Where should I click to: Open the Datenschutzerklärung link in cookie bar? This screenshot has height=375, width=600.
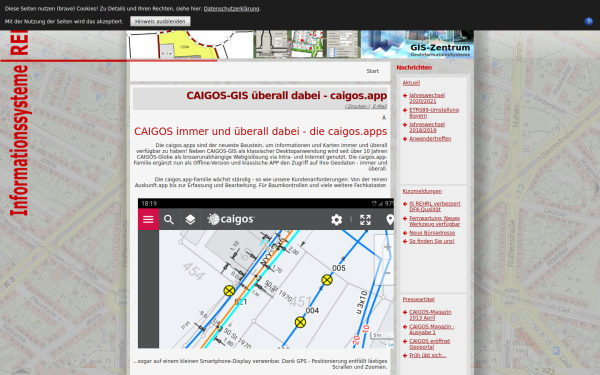click(231, 8)
